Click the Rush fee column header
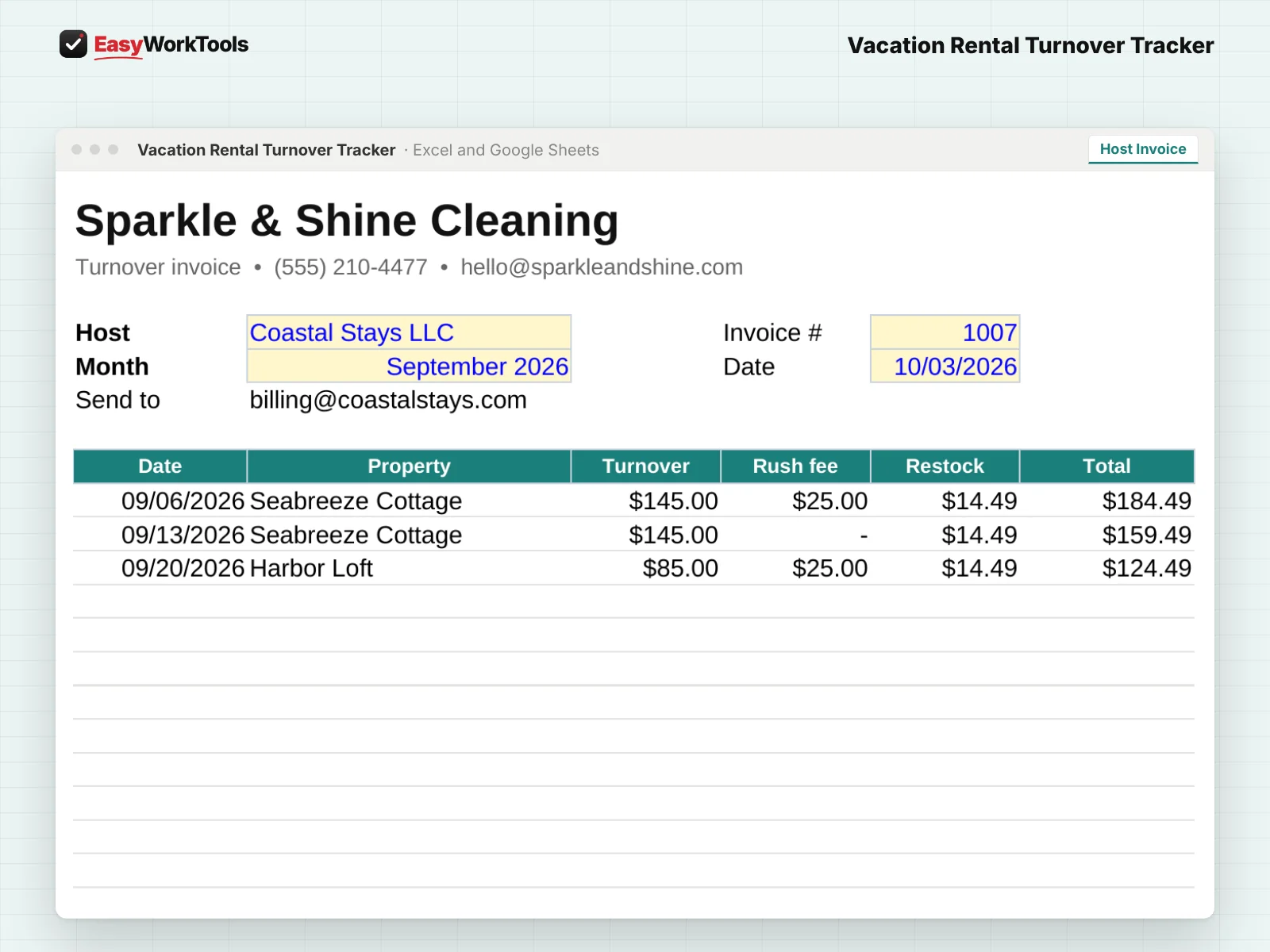Viewport: 1270px width, 952px height. coord(795,466)
